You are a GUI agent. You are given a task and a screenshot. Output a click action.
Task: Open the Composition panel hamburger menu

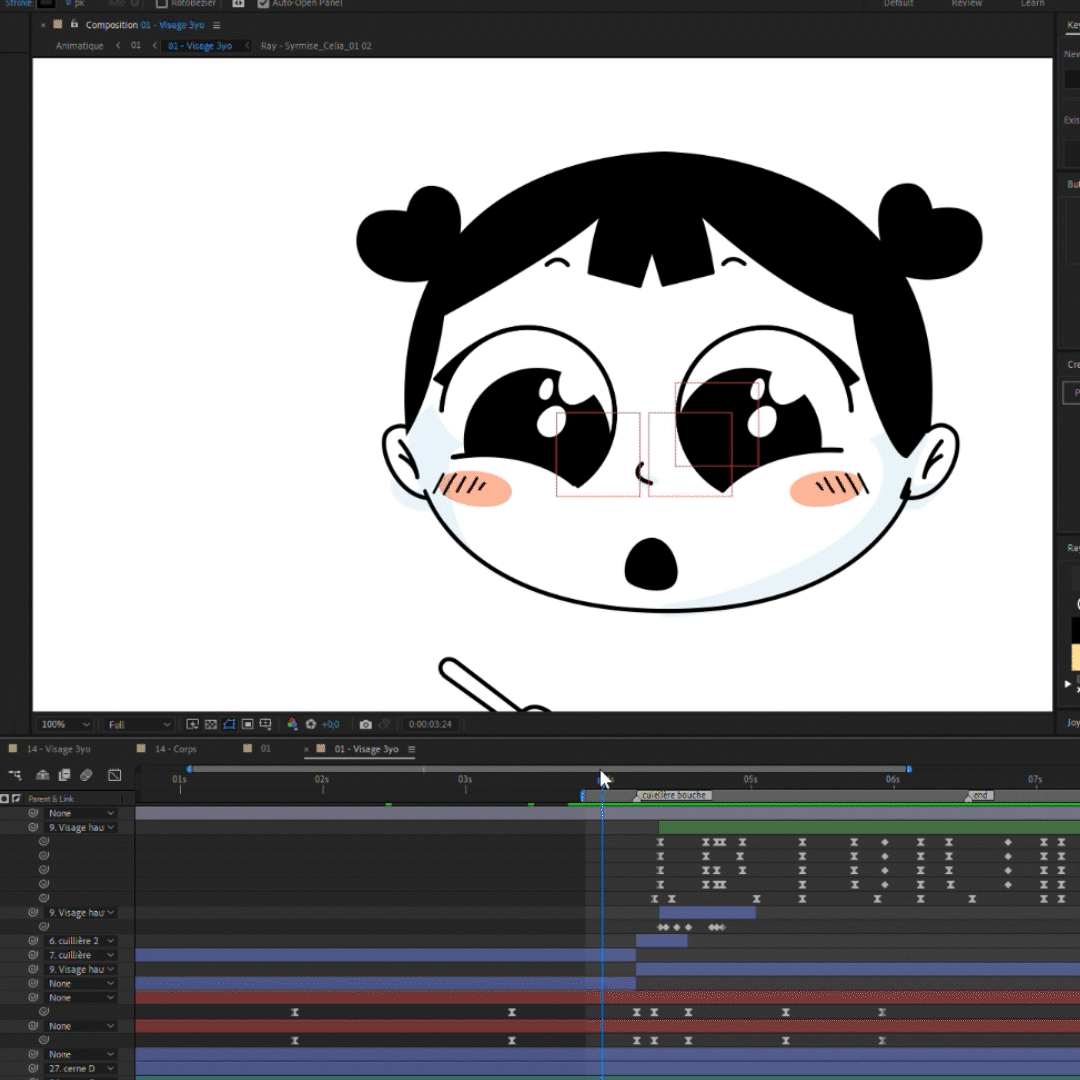(216, 25)
